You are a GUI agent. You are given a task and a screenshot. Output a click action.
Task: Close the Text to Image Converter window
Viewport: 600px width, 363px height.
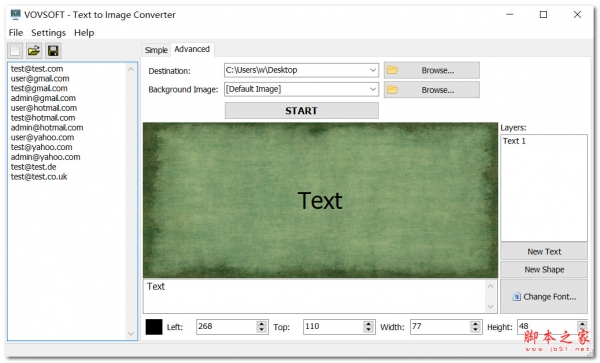click(x=577, y=15)
